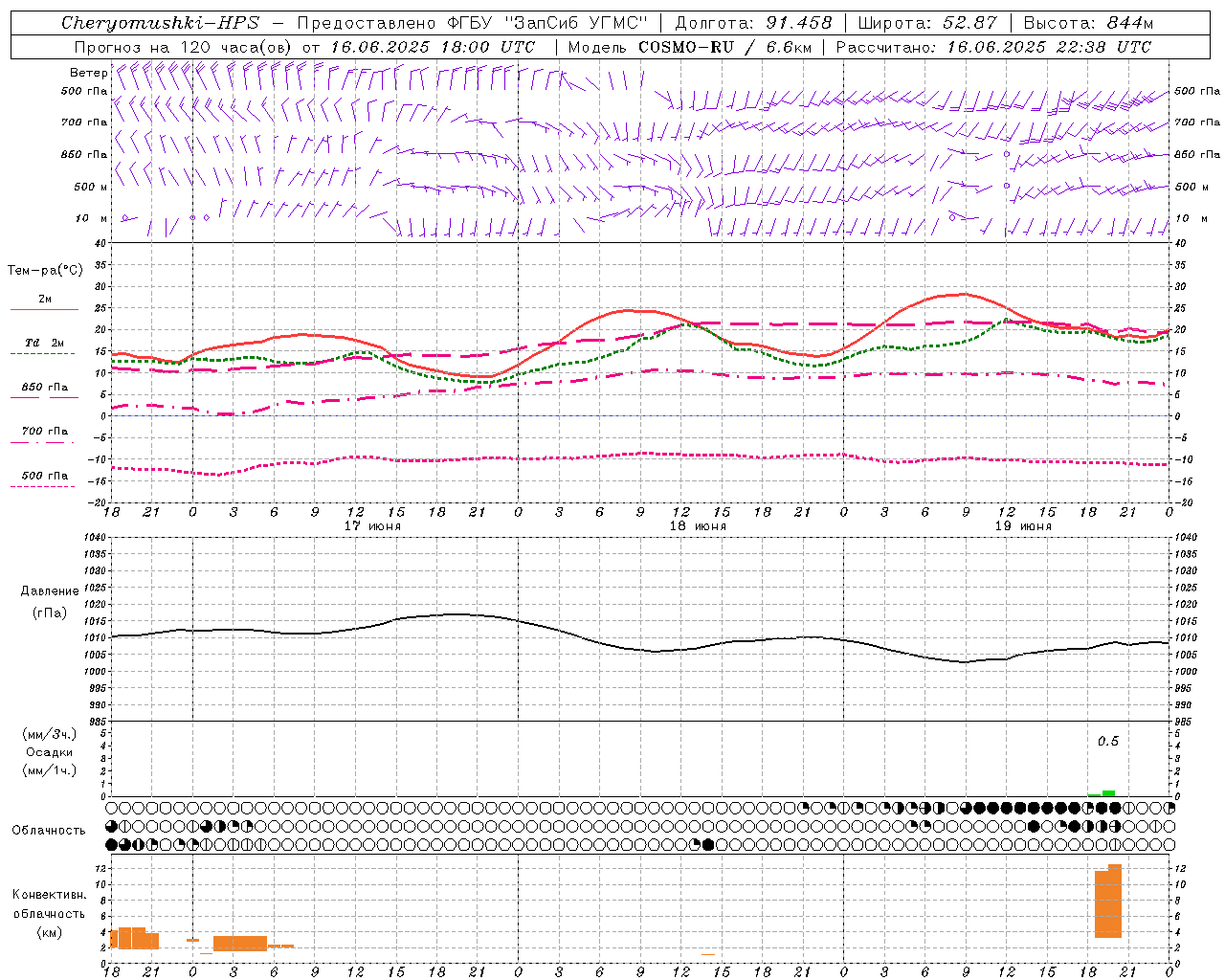The image size is (1225, 980).
Task: Click the red 2м temperature legend line
Action: (x=44, y=309)
